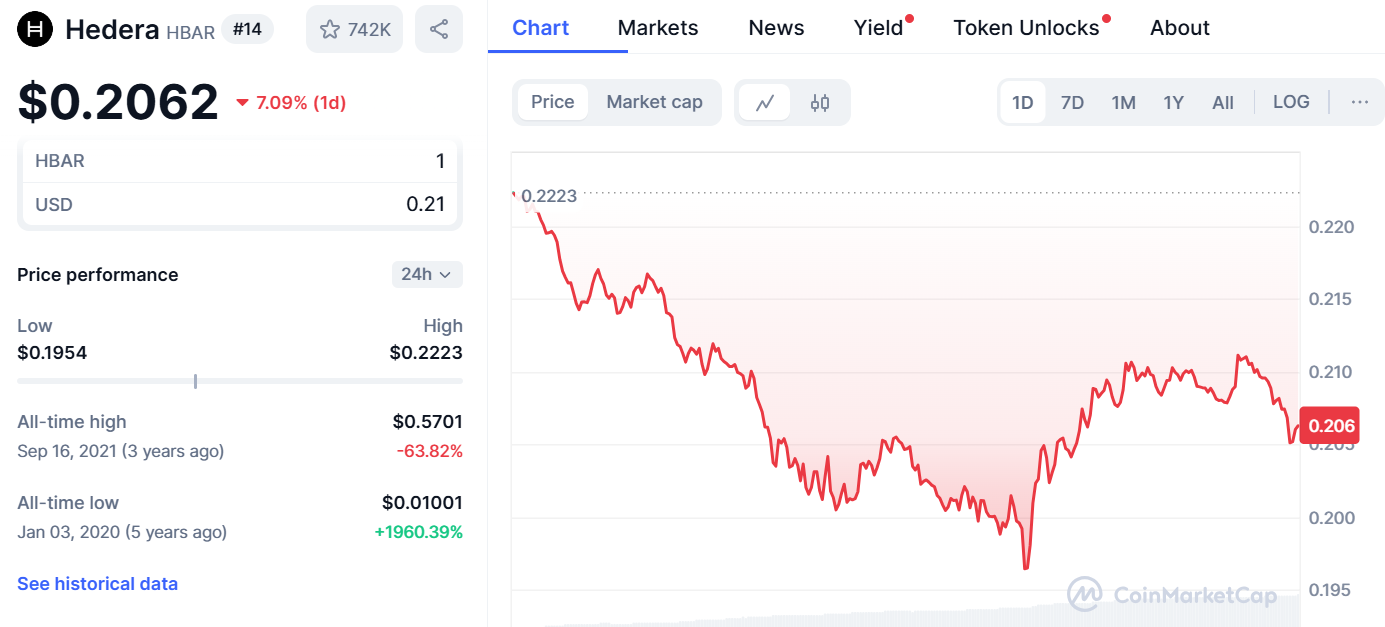Open Token Unlocks section

[x=1026, y=28]
